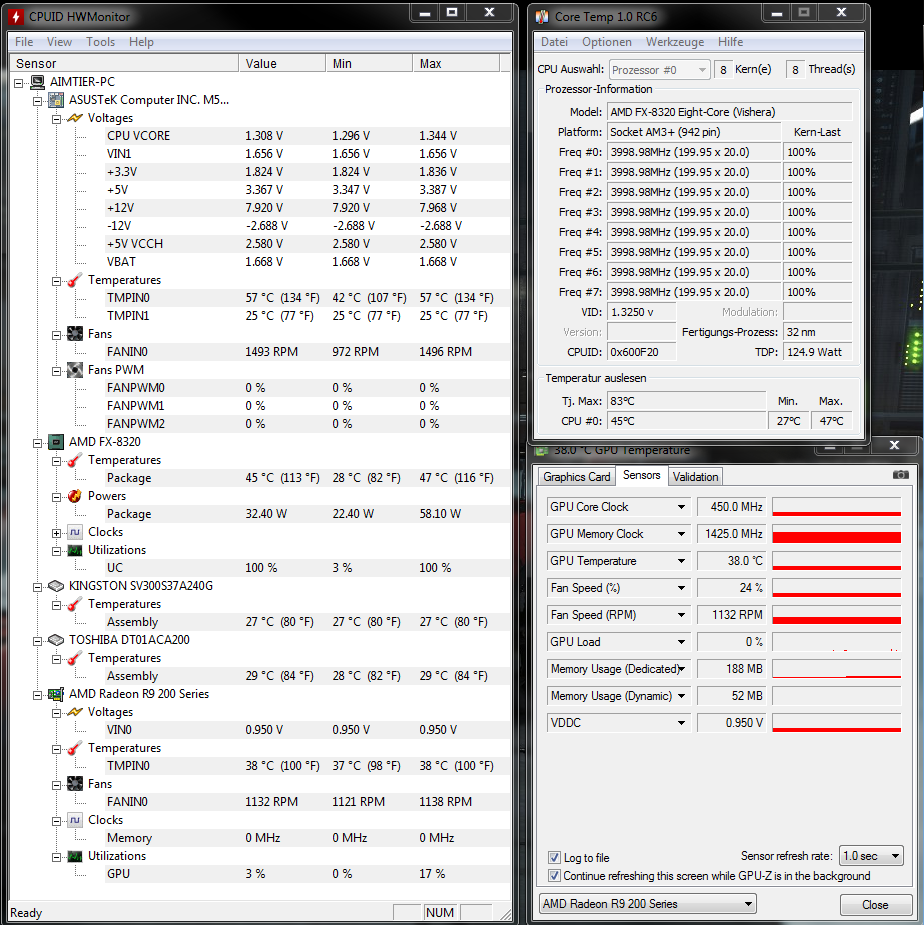Click the Powers flame icon
Viewport: 924px width, 925px height.
point(75,496)
